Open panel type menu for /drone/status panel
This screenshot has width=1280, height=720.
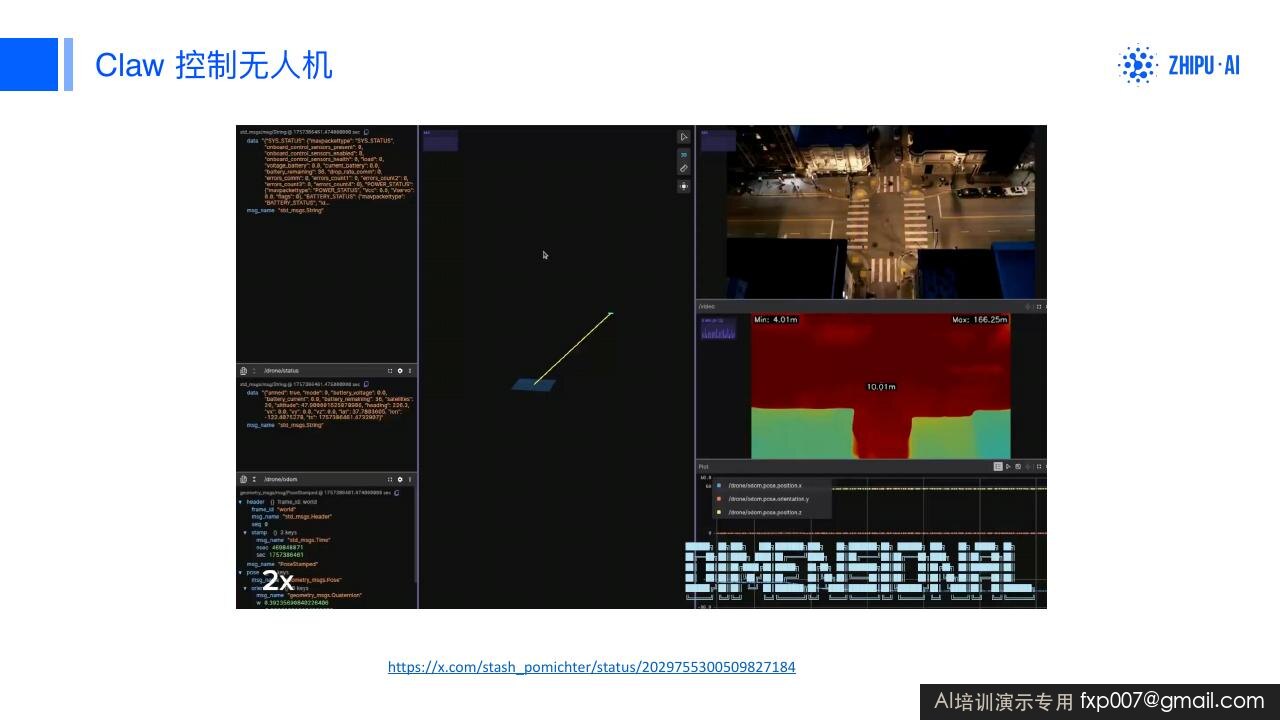coord(243,371)
